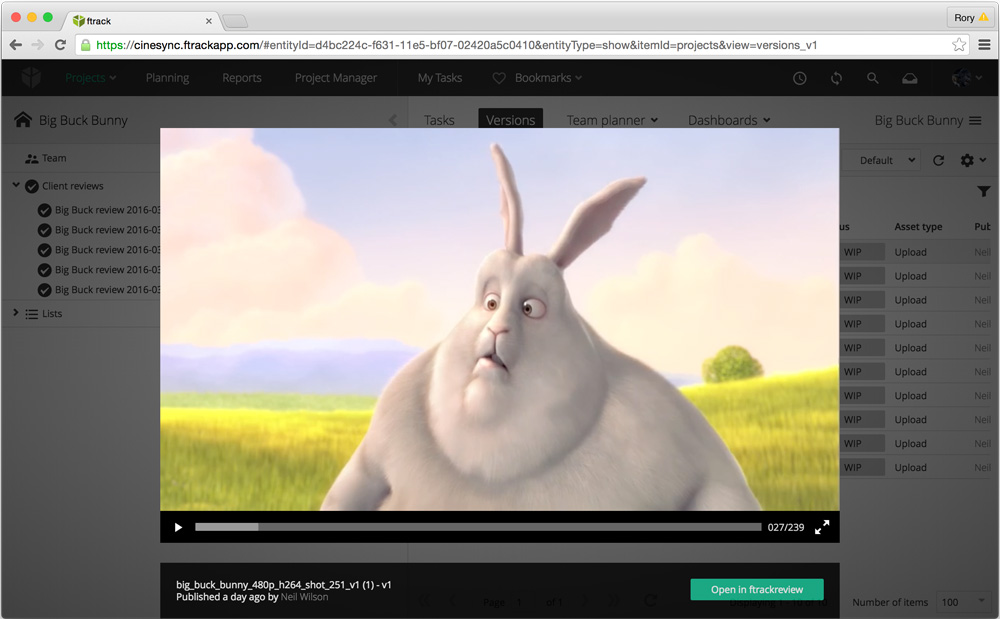Collapse the sidebar with the left arrow
This screenshot has width=1000, height=619.
(392, 120)
